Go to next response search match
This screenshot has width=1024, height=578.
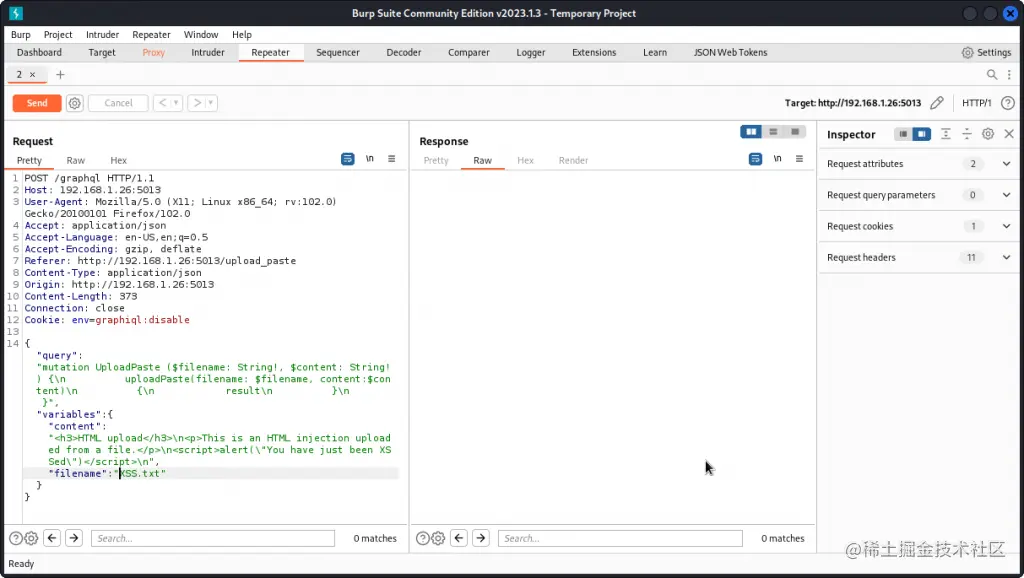point(481,538)
